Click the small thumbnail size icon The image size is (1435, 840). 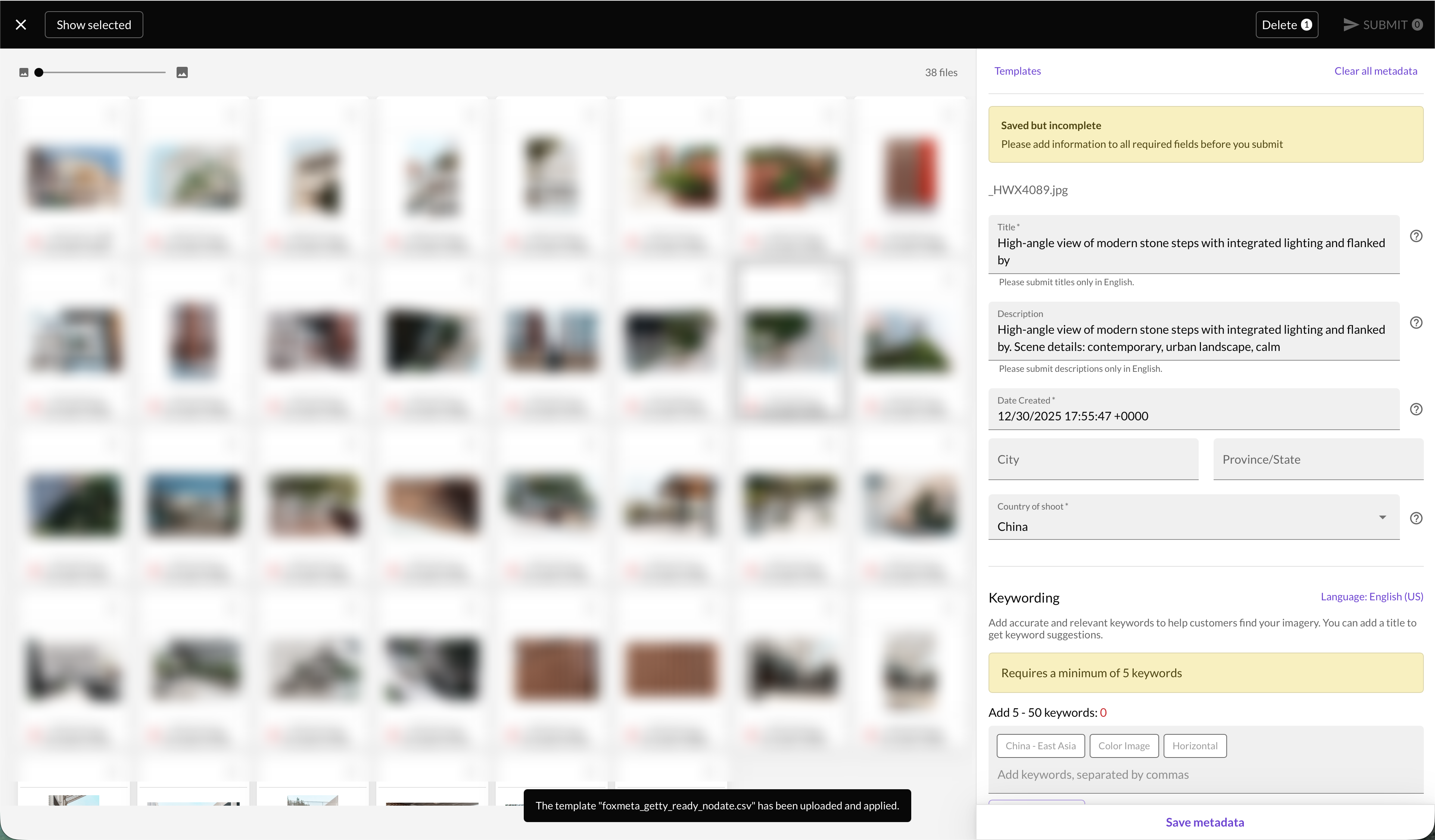pos(24,72)
